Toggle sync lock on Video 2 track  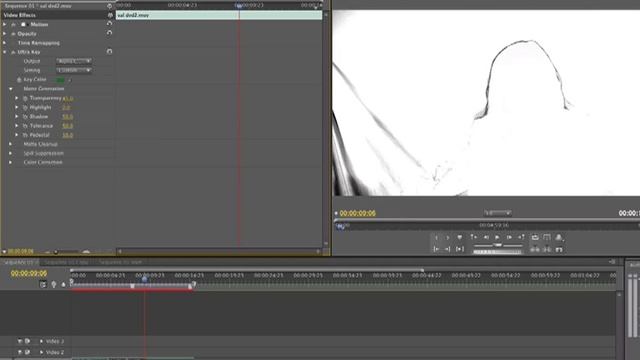tap(27, 352)
